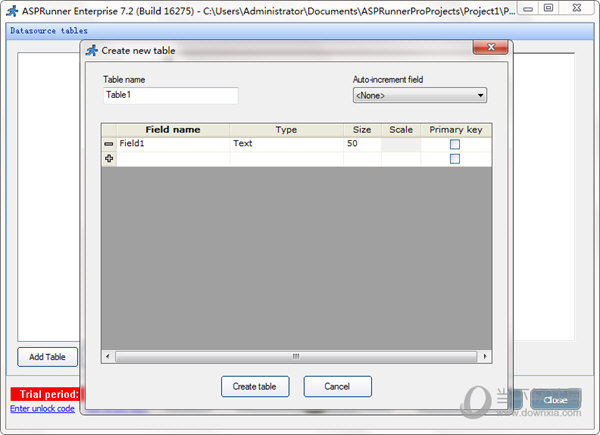Cancel the Create new table dialog
Image resolution: width=600 pixels, height=435 pixels.
(x=338, y=386)
